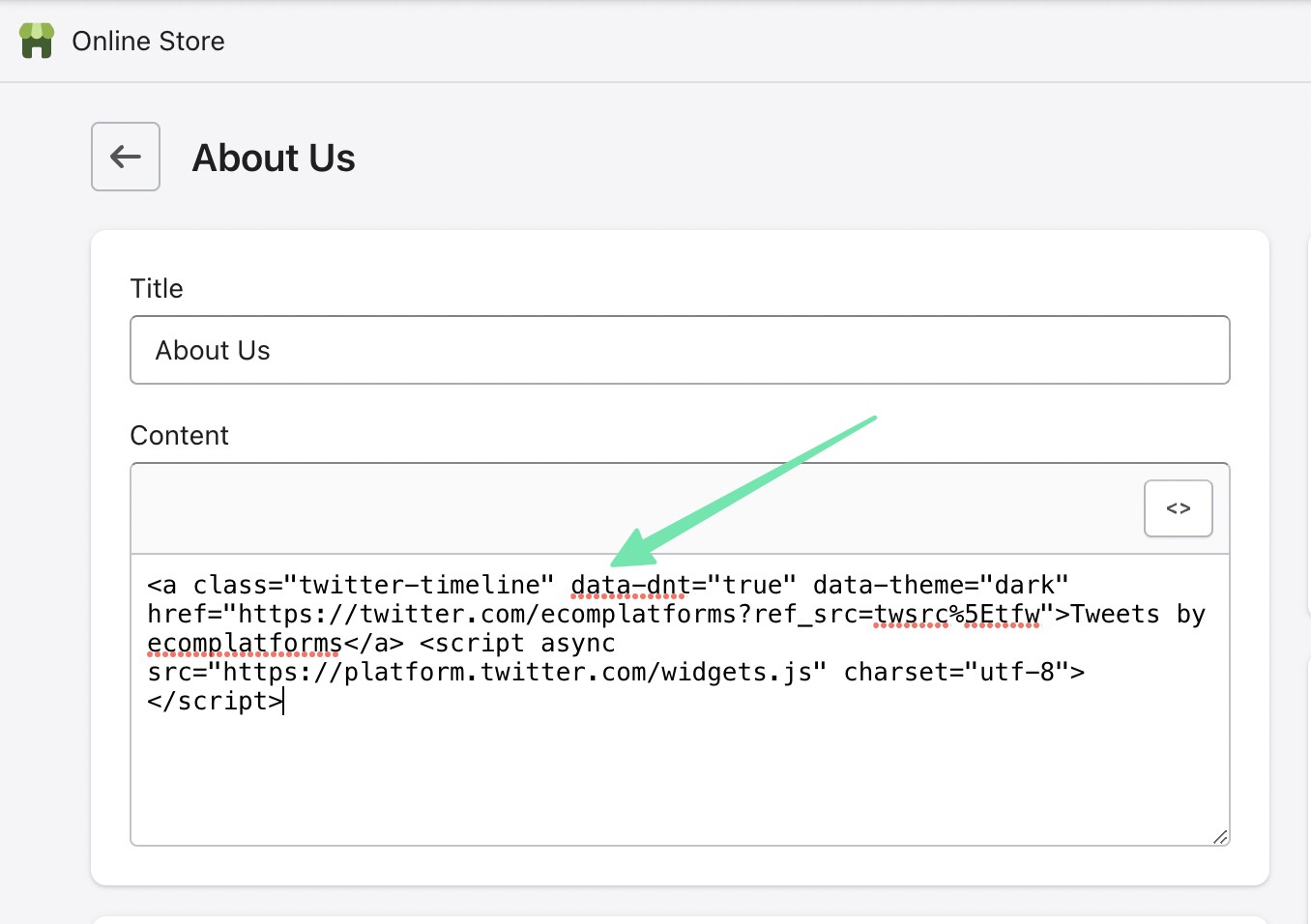Image resolution: width=1311 pixels, height=924 pixels.
Task: Click the Content field label
Action: click(x=179, y=435)
